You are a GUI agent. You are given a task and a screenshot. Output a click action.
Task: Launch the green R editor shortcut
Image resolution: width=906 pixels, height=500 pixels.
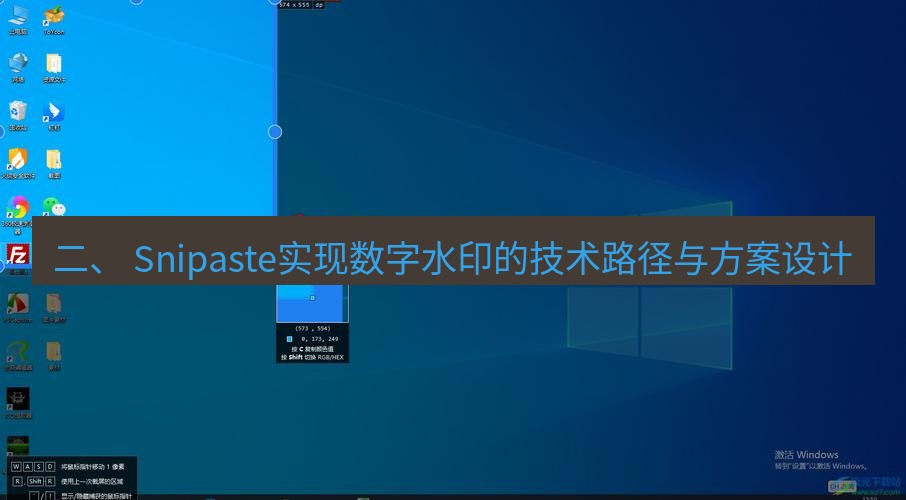[x=18, y=355]
